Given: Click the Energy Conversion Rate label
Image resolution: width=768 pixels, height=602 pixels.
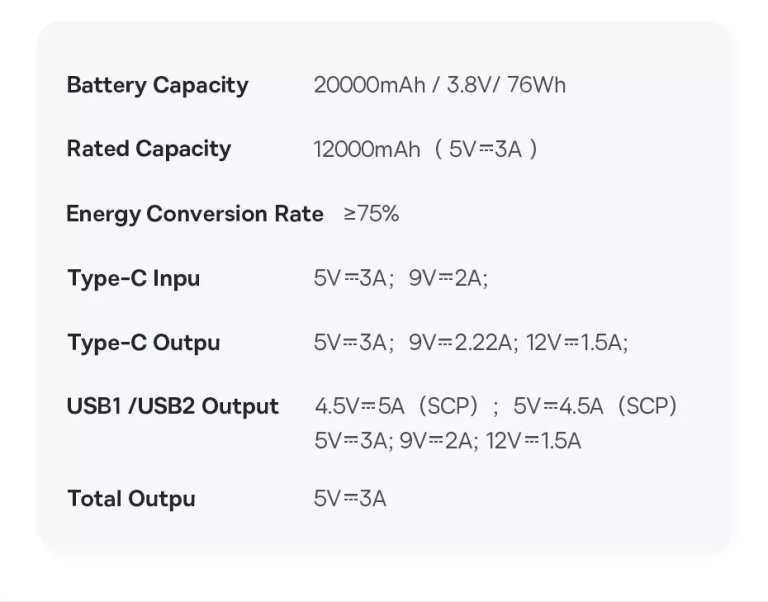Looking at the screenshot, I should click(194, 214).
